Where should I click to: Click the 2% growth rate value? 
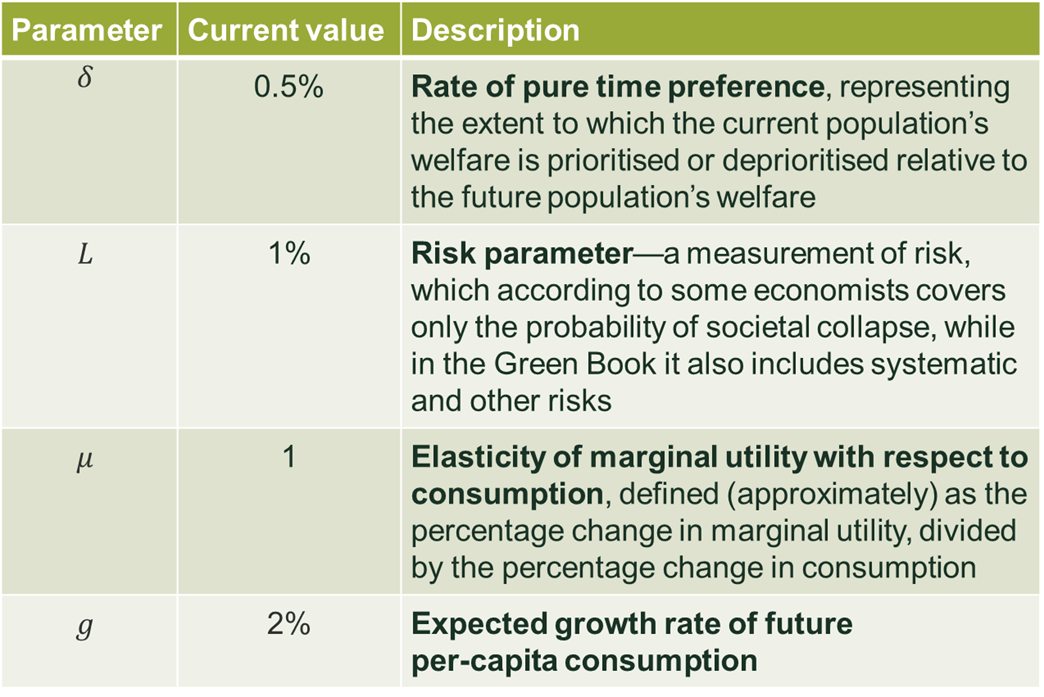289,624
